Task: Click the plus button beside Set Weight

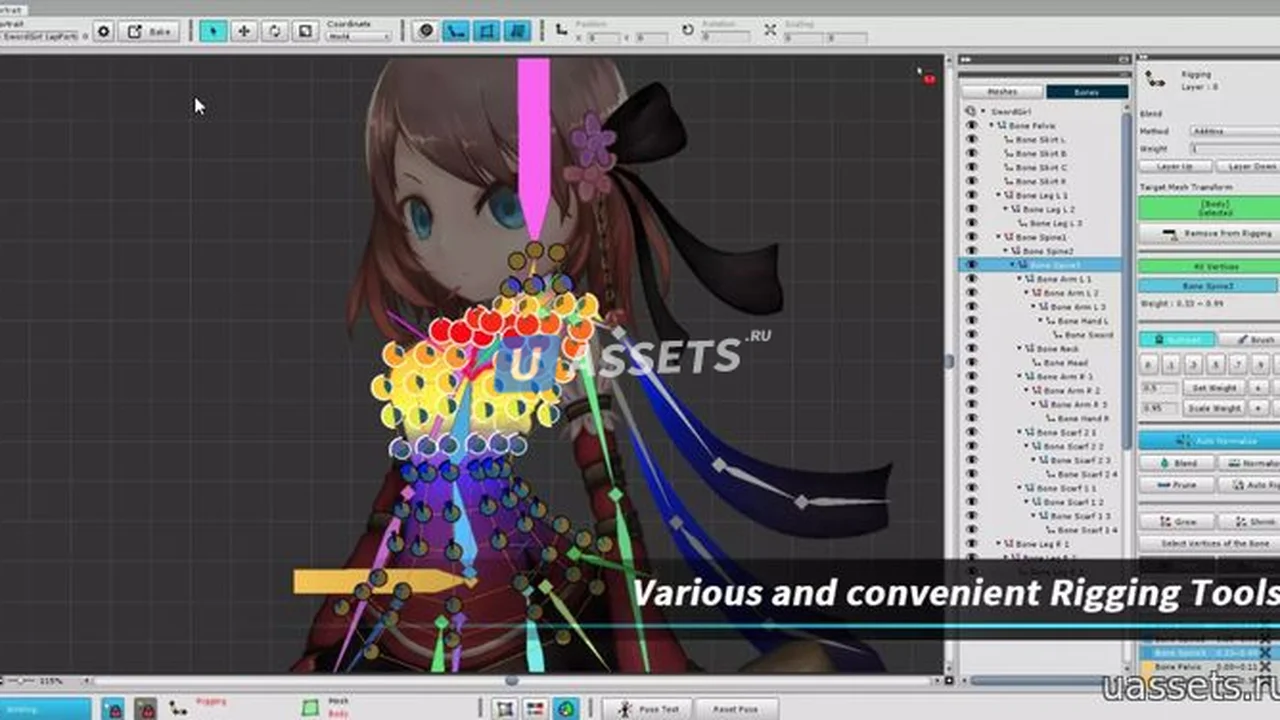Action: click(x=1259, y=387)
